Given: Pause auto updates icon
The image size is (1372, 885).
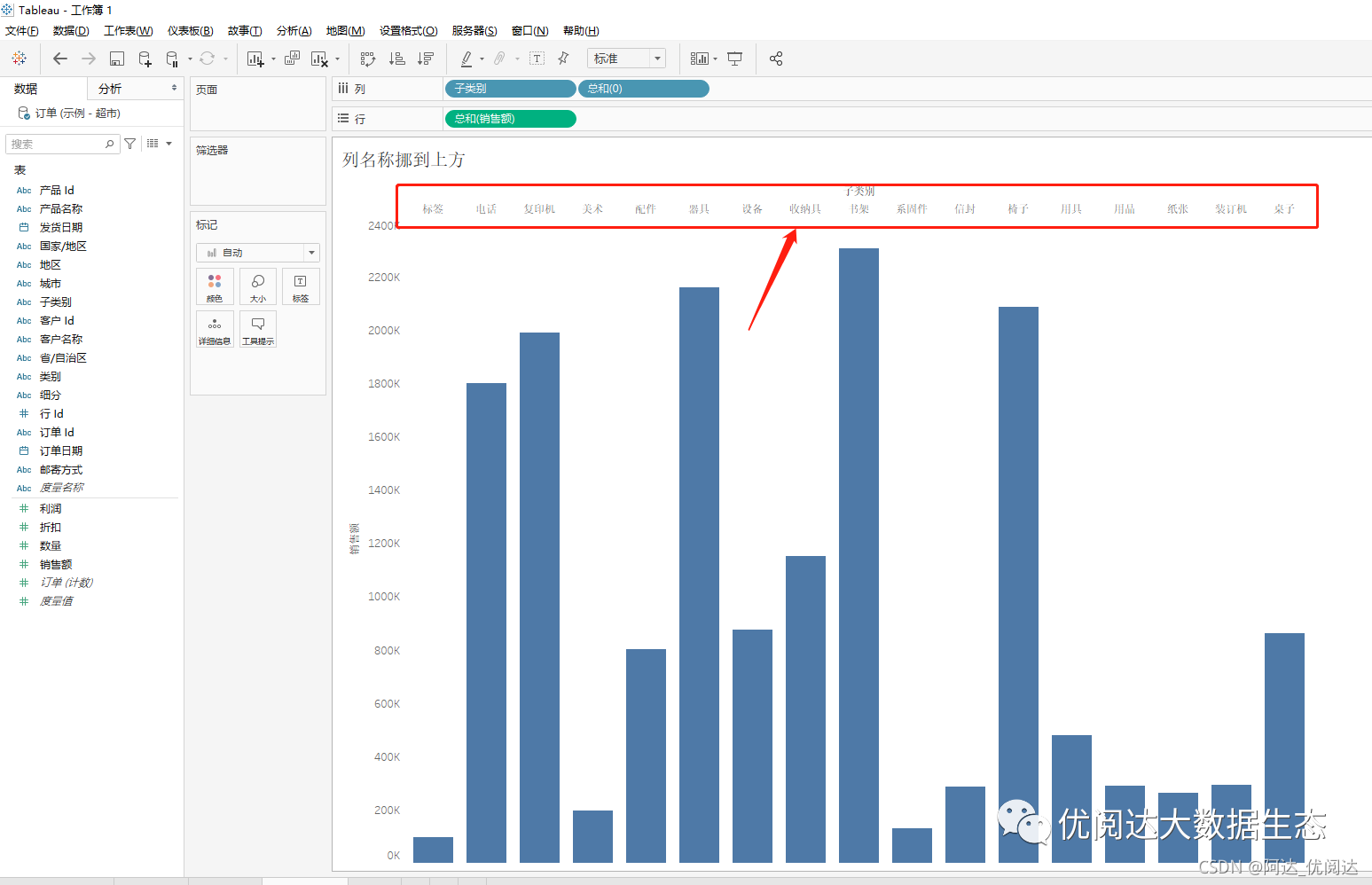Looking at the screenshot, I should click(172, 59).
